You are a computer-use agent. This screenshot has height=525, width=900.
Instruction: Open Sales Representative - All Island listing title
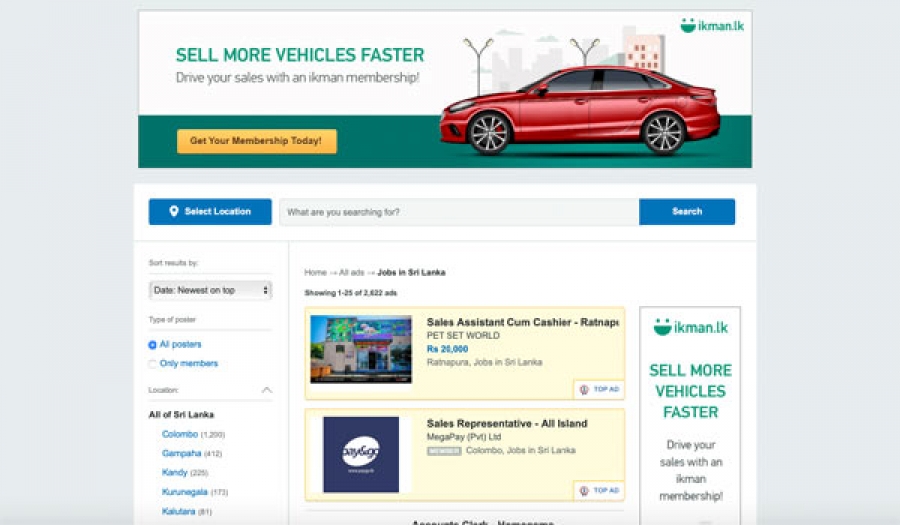click(507, 423)
